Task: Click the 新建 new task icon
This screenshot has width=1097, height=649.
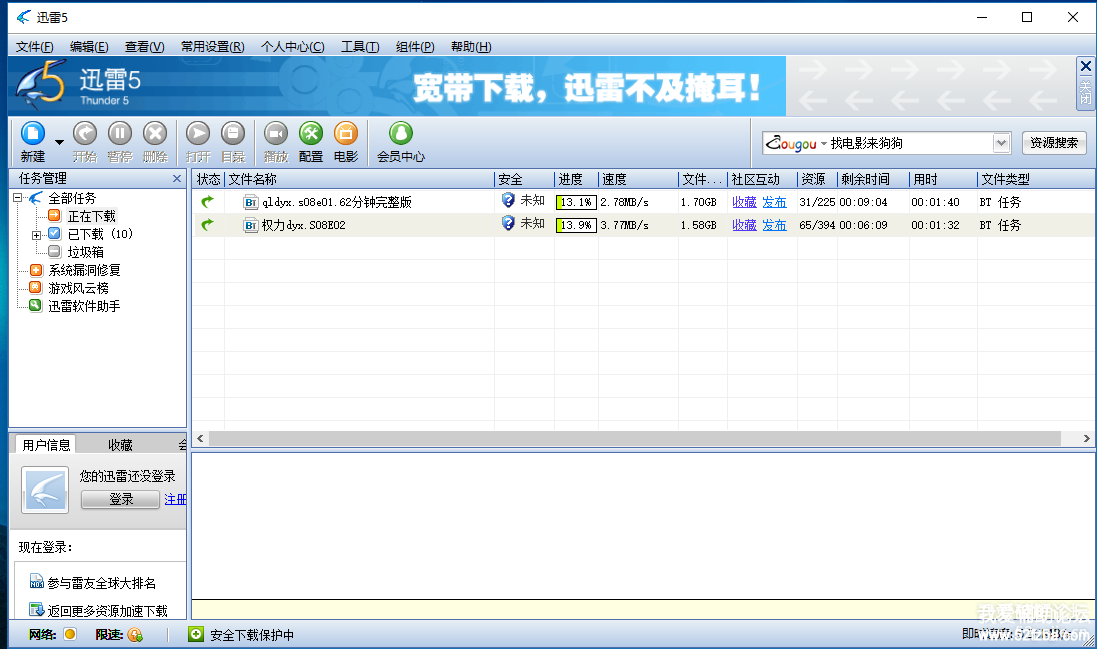Action: pos(33,133)
